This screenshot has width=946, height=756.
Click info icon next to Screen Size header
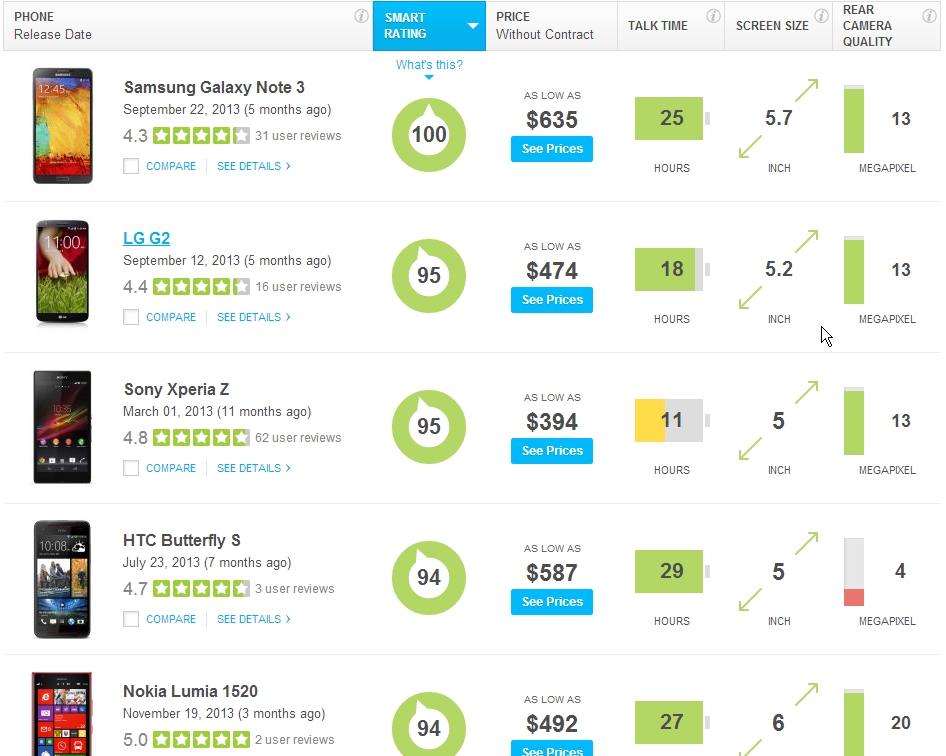(820, 16)
